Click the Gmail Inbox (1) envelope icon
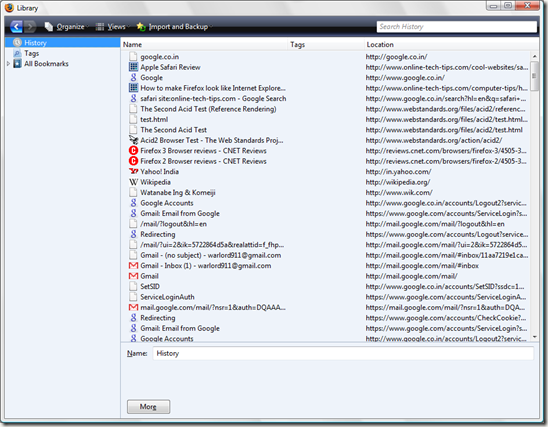This screenshot has height=427, width=548. click(x=133, y=266)
